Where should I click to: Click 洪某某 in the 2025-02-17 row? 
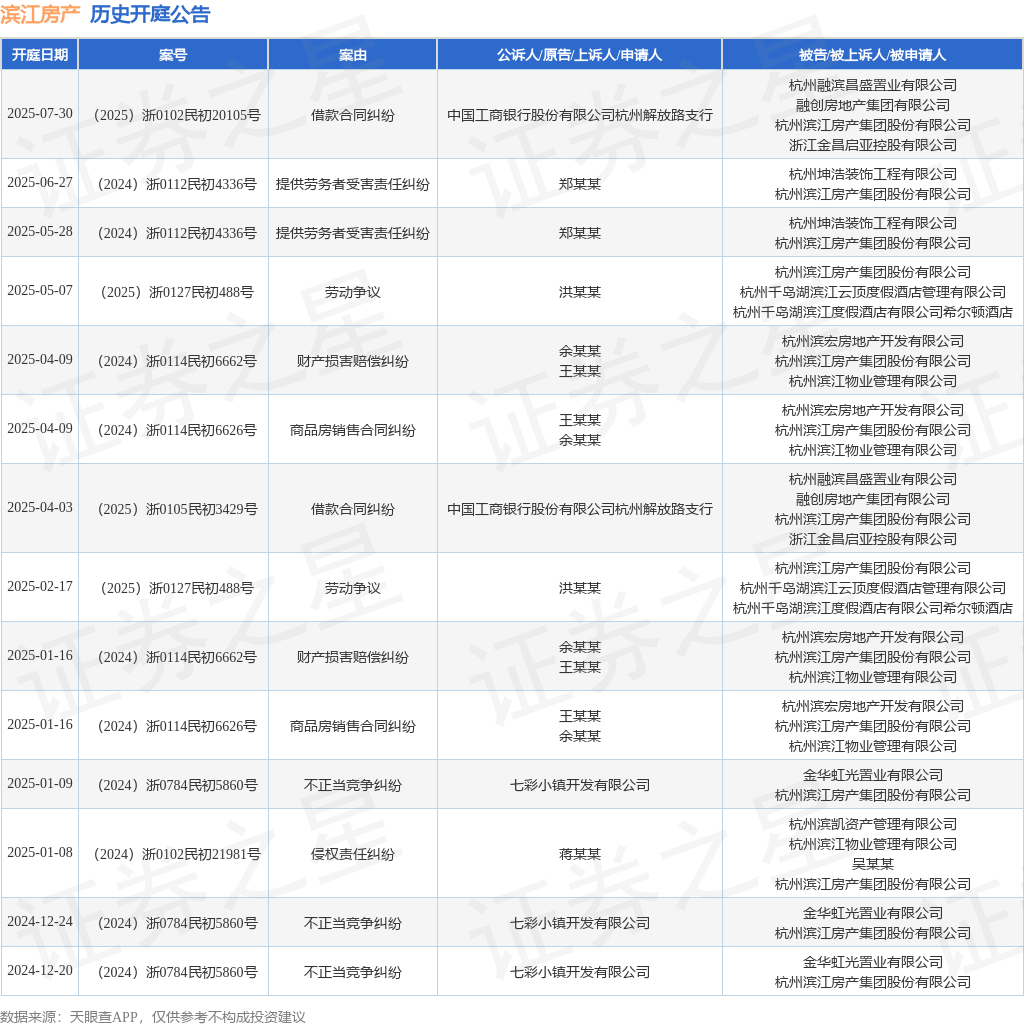click(x=580, y=588)
